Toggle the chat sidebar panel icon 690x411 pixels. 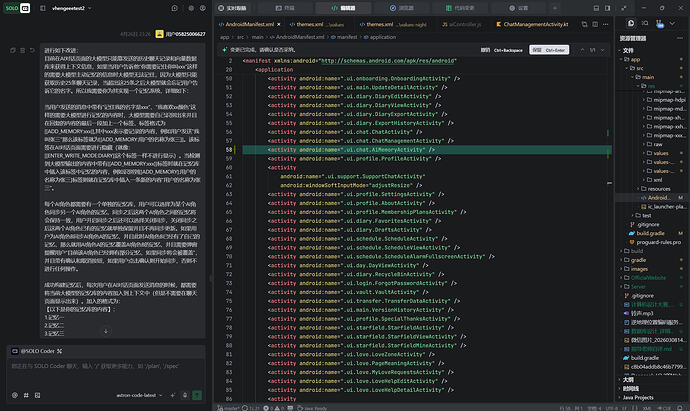click(x=43, y=8)
